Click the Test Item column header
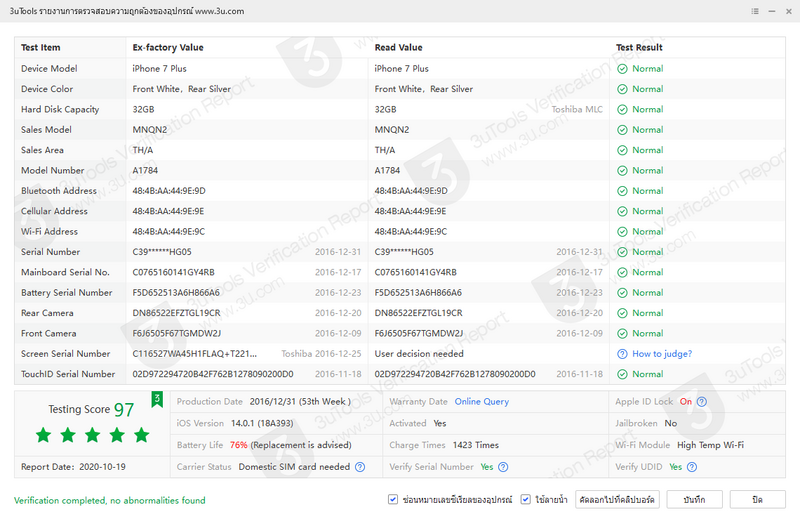 pos(41,47)
